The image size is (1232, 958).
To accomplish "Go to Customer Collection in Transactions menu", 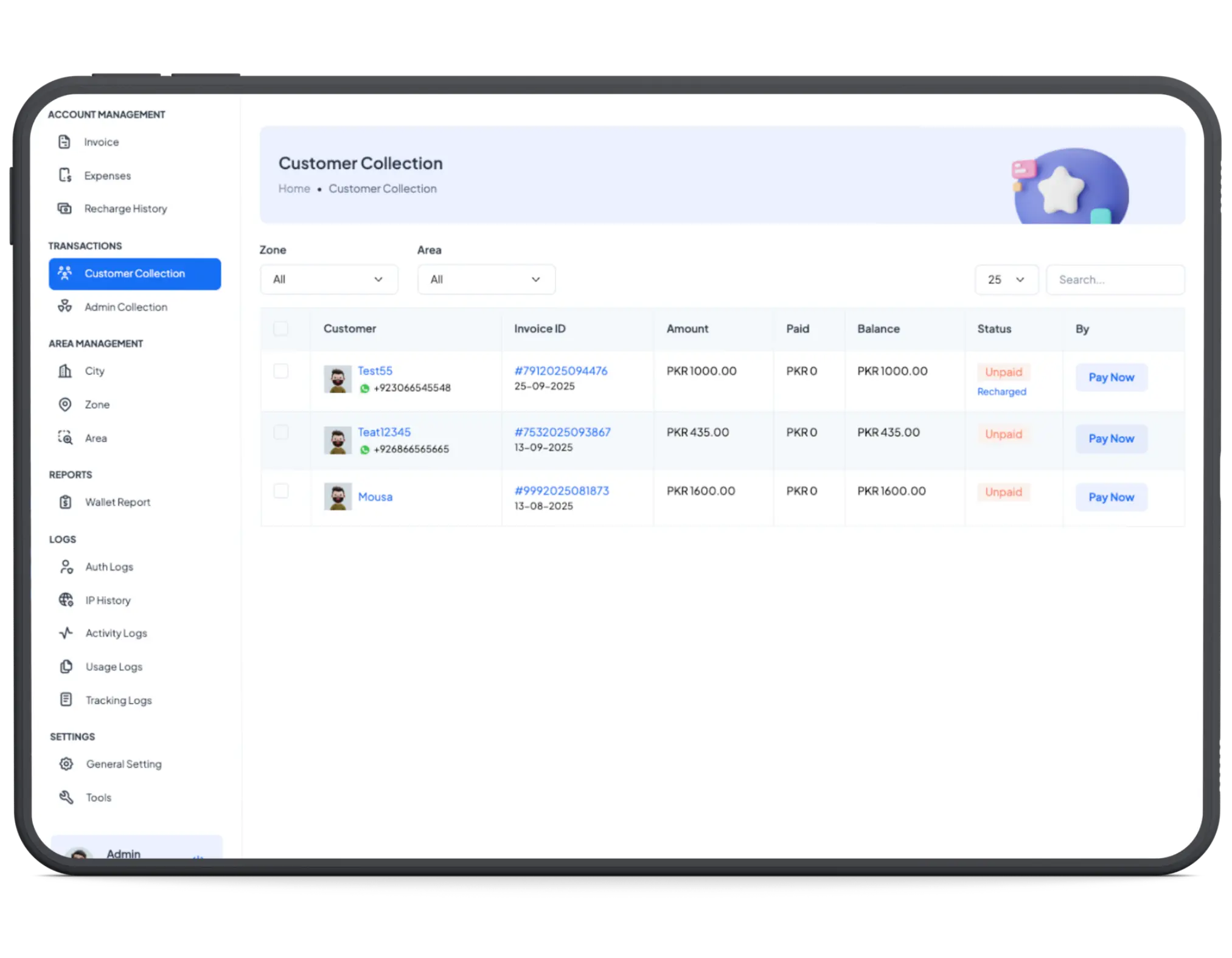I will click(134, 273).
